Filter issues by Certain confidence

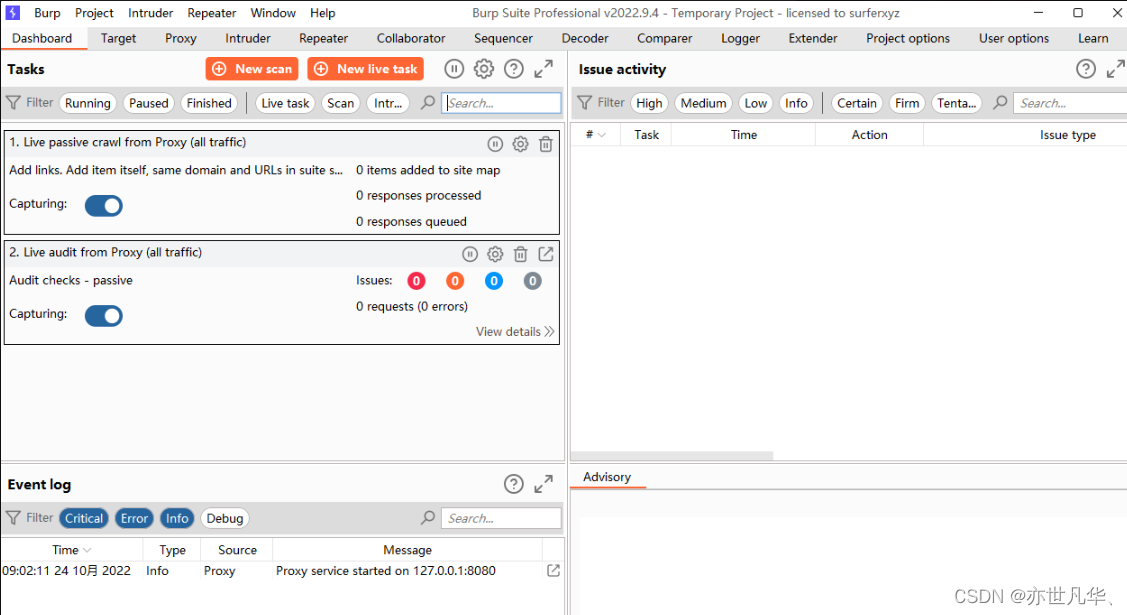[857, 103]
